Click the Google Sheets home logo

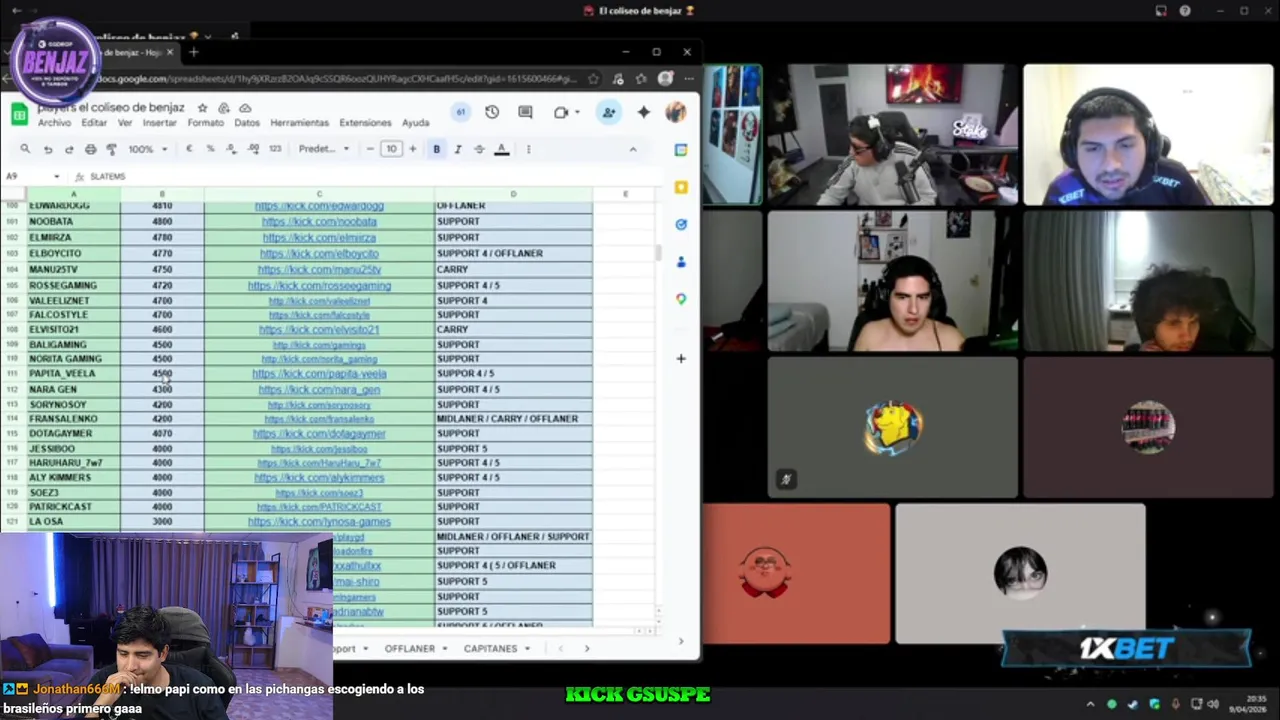19,115
